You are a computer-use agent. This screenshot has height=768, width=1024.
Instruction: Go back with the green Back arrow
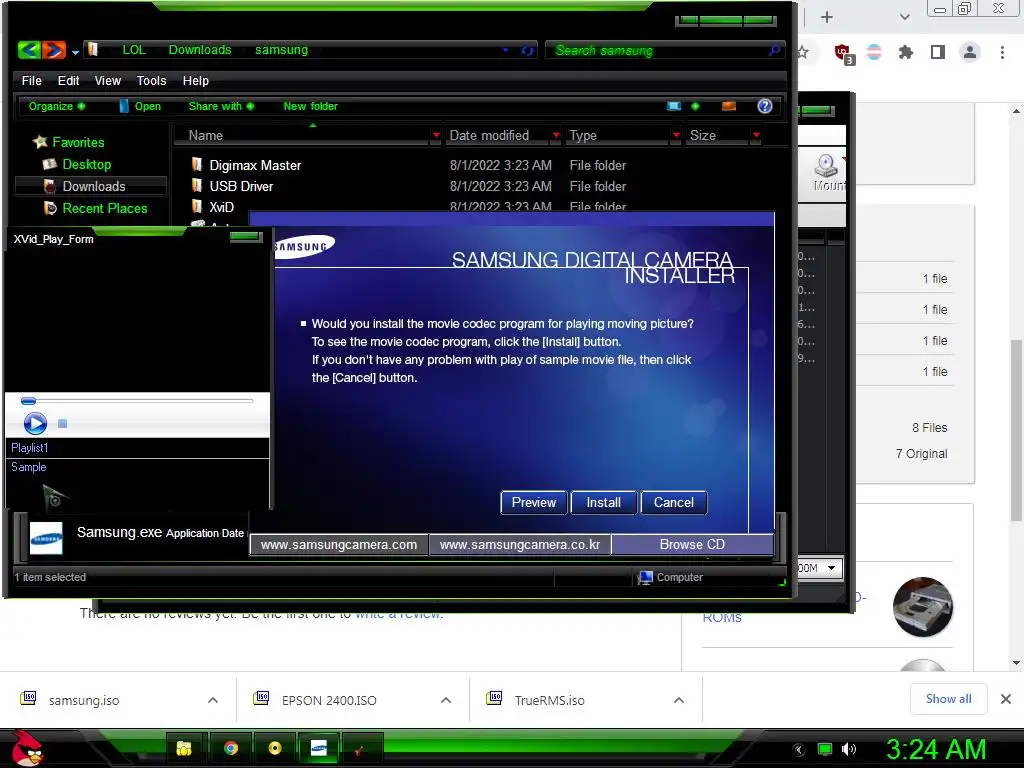29,50
